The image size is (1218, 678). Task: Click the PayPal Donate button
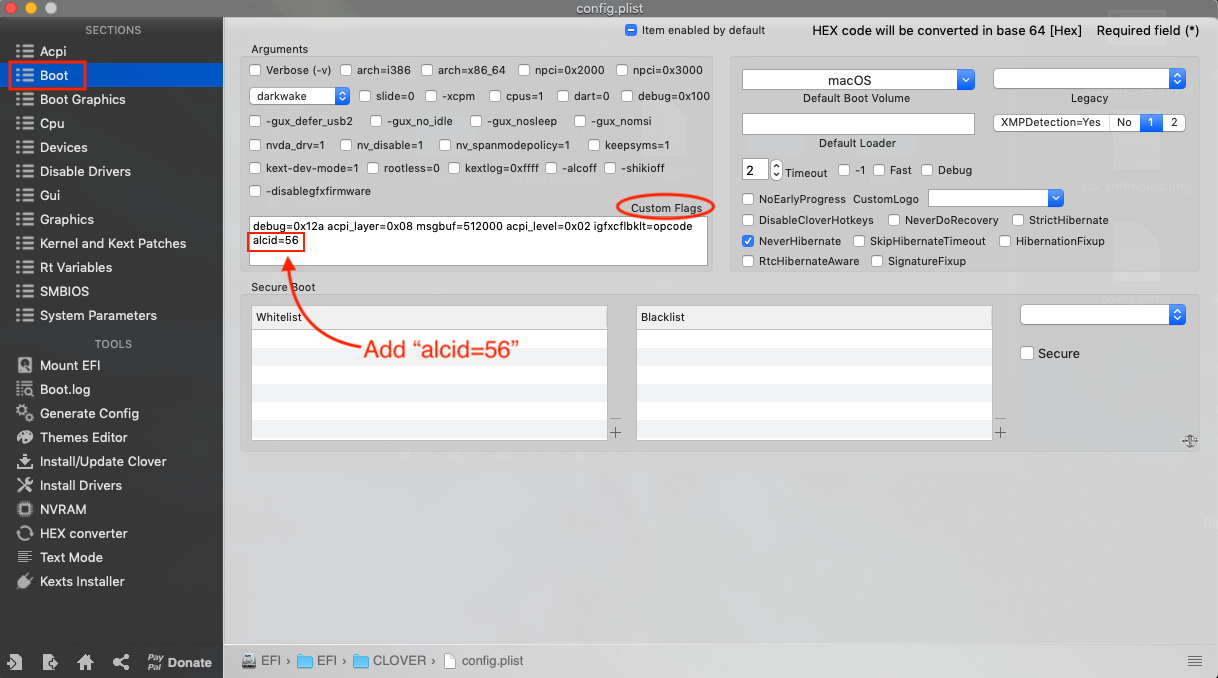point(180,662)
